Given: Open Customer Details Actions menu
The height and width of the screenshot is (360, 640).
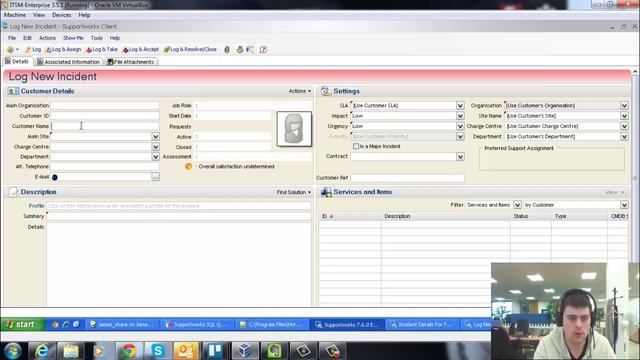Looking at the screenshot, I should (300, 91).
